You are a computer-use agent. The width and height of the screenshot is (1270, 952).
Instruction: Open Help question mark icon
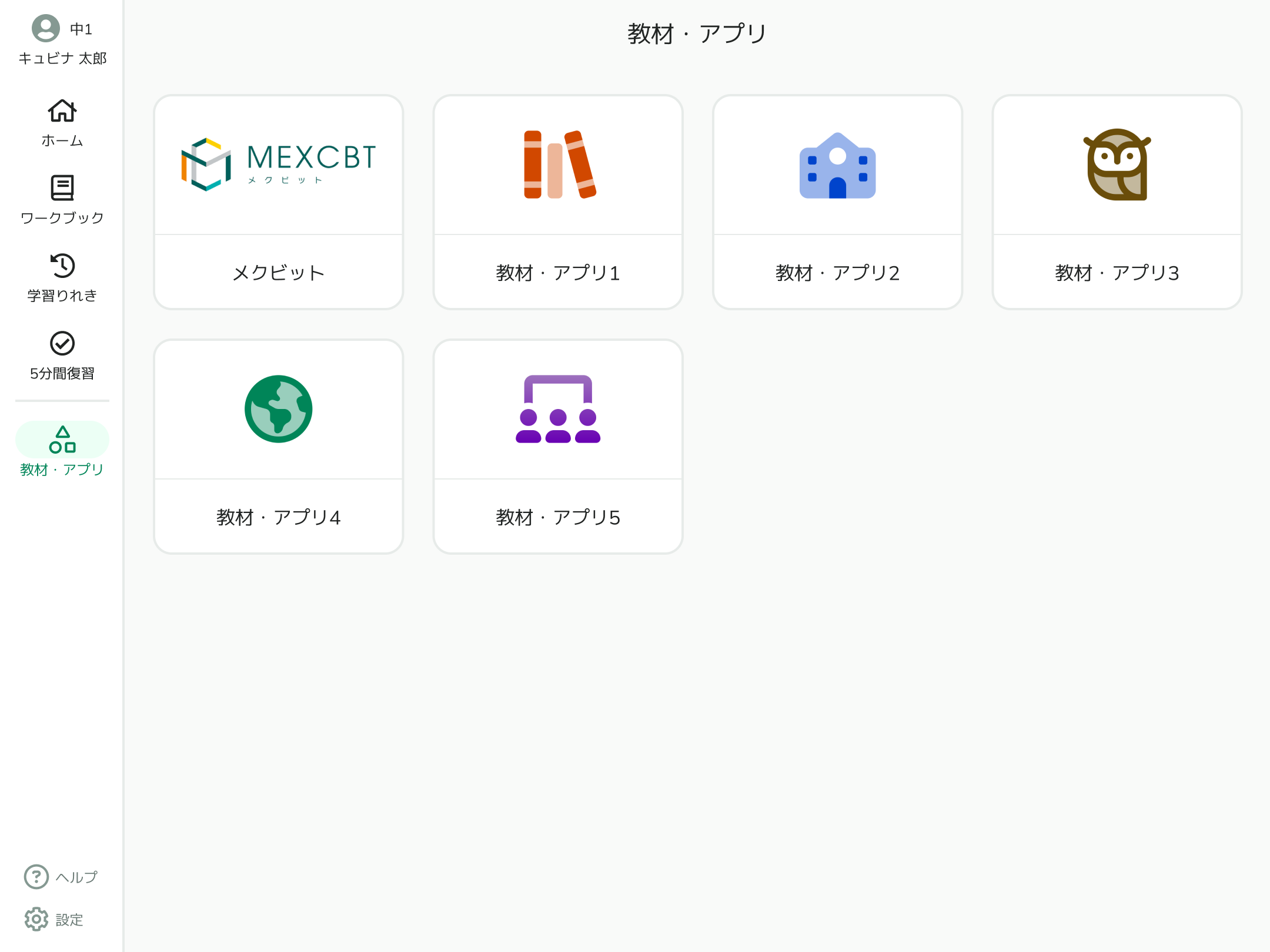36,877
